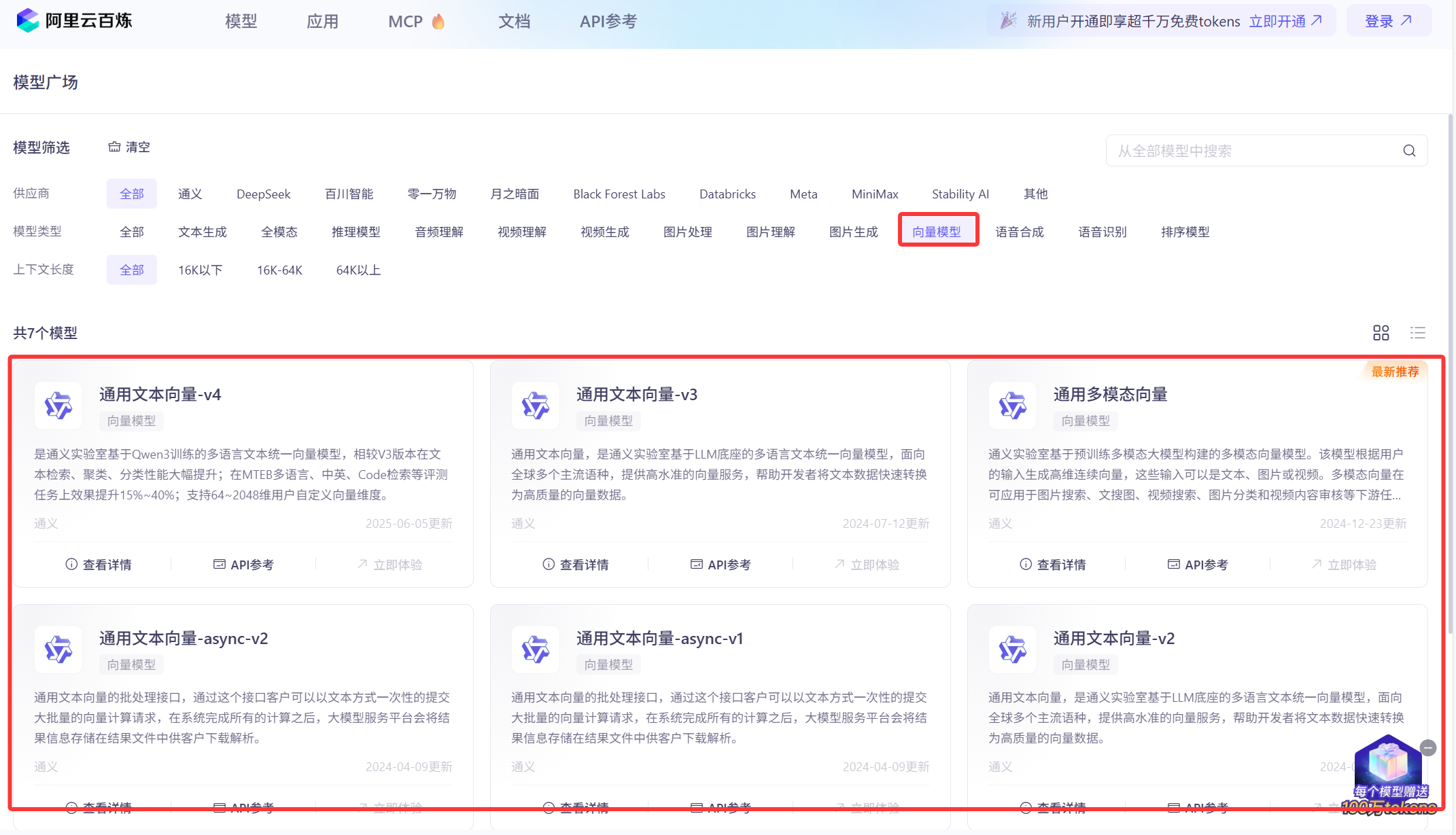Image resolution: width=1456 pixels, height=835 pixels.
Task: Open the 模型 top navigation item
Action: pos(241,21)
